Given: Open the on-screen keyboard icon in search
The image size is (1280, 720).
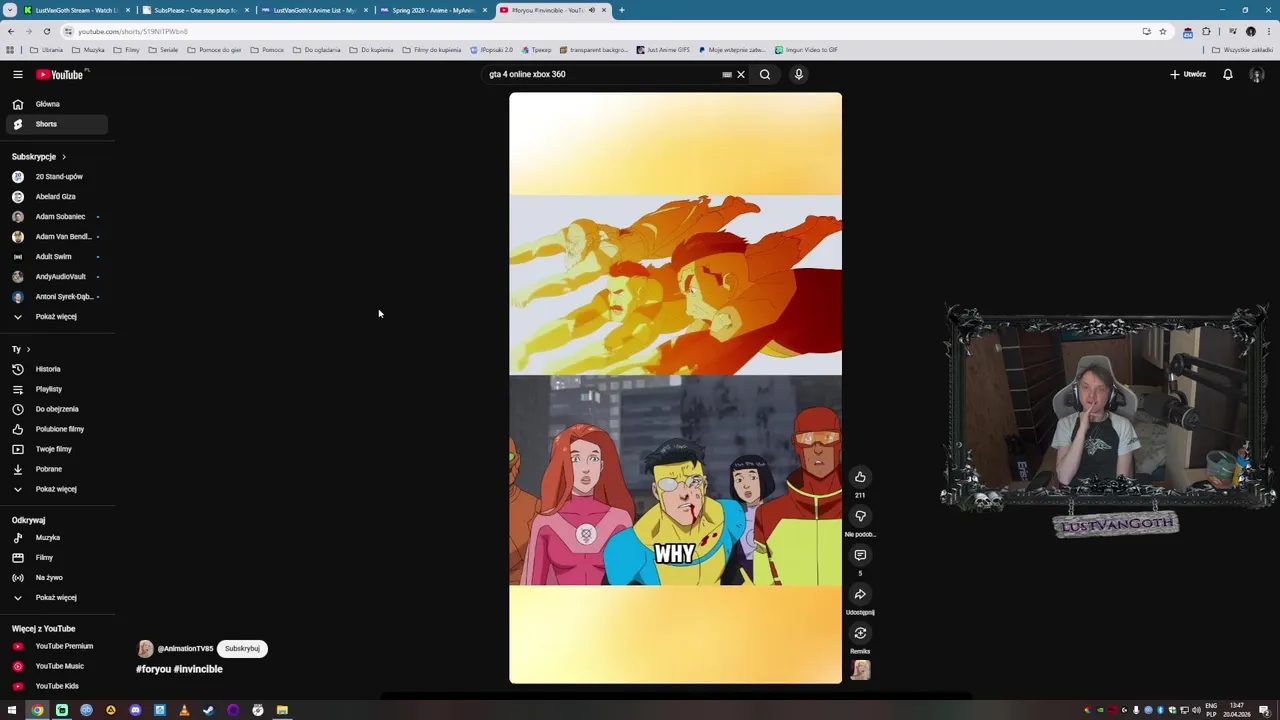Looking at the screenshot, I should (x=727, y=74).
